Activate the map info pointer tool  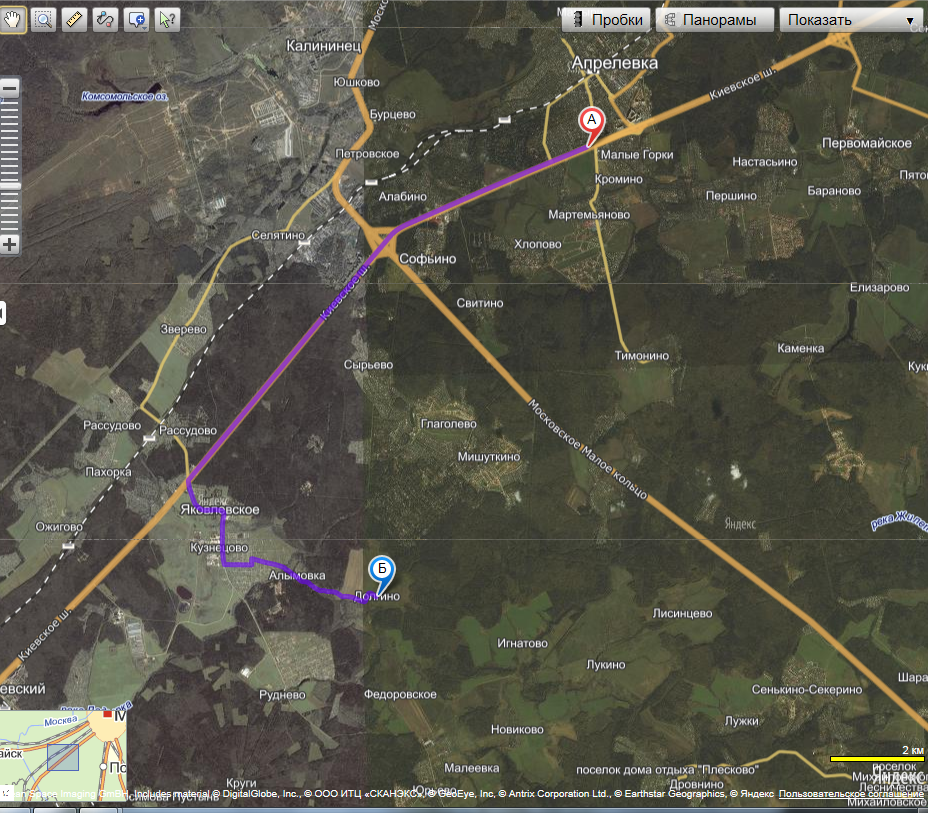tap(167, 19)
